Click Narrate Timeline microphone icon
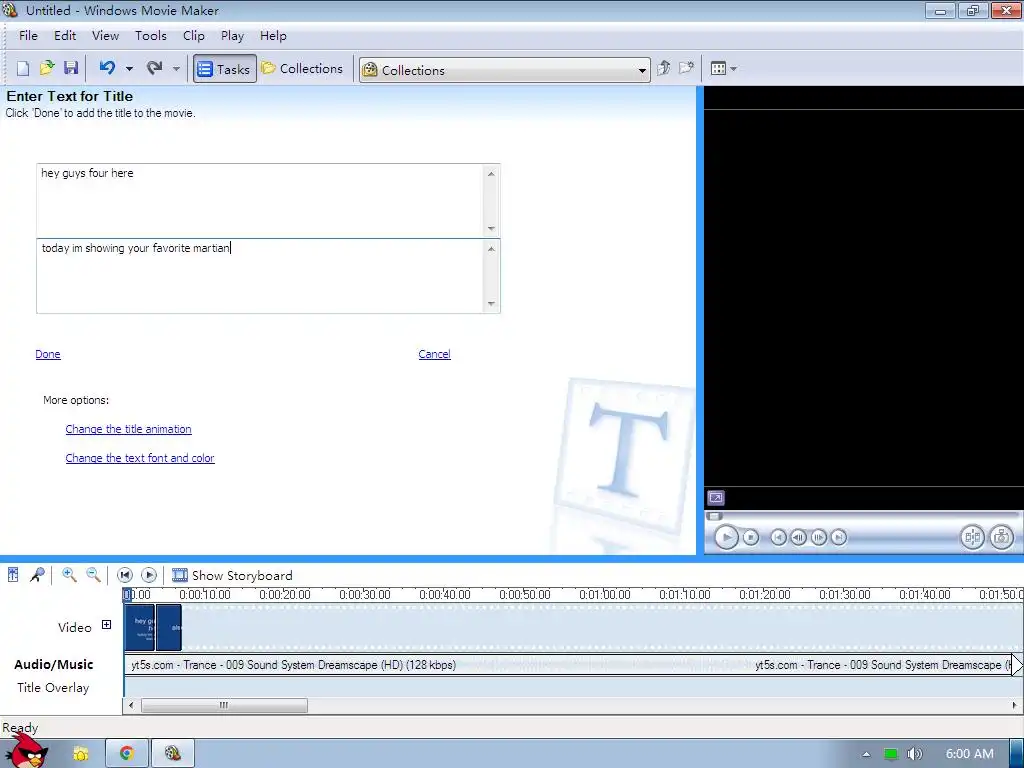Screen dimensions: 1024x768 coord(37,575)
